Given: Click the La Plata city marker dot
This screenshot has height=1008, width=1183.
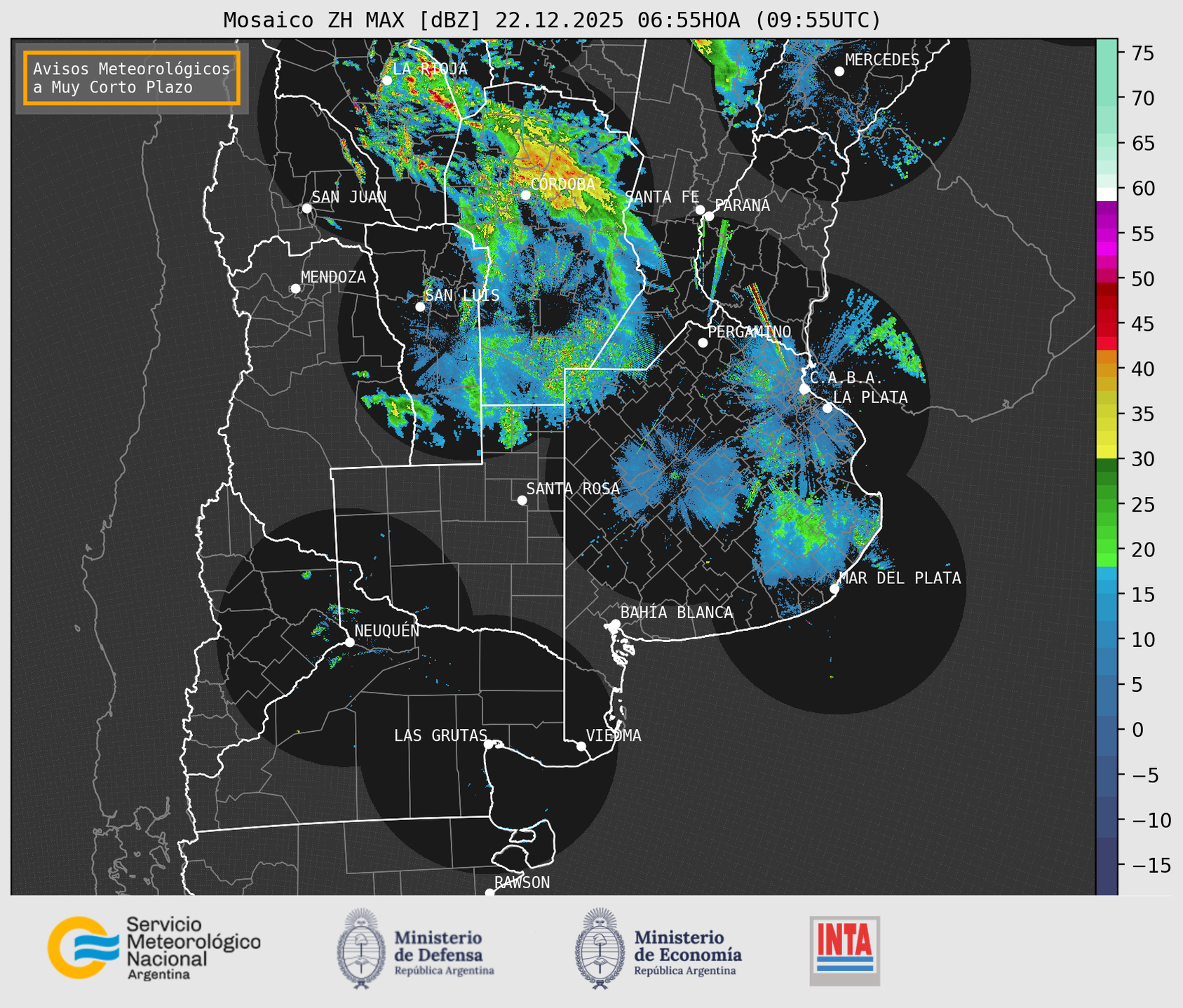Looking at the screenshot, I should [827, 408].
